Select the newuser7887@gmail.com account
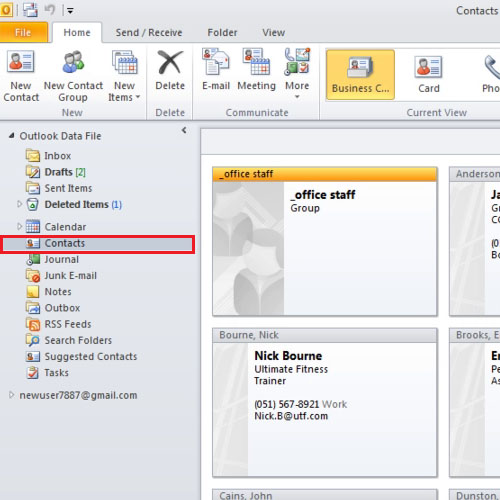 (x=78, y=395)
